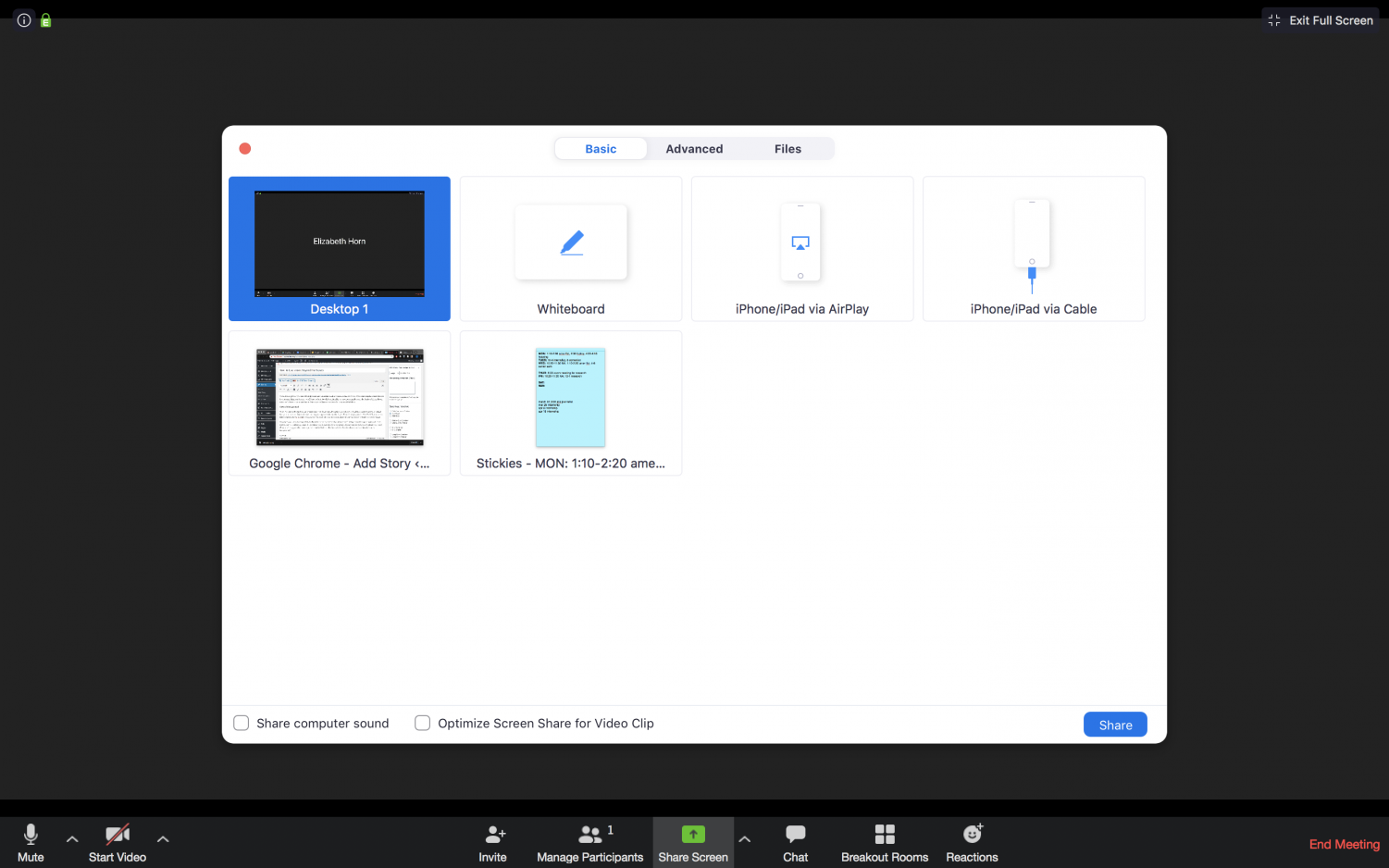Open the Invite participants icon
Viewport: 1389px width, 868px height.
click(x=495, y=835)
